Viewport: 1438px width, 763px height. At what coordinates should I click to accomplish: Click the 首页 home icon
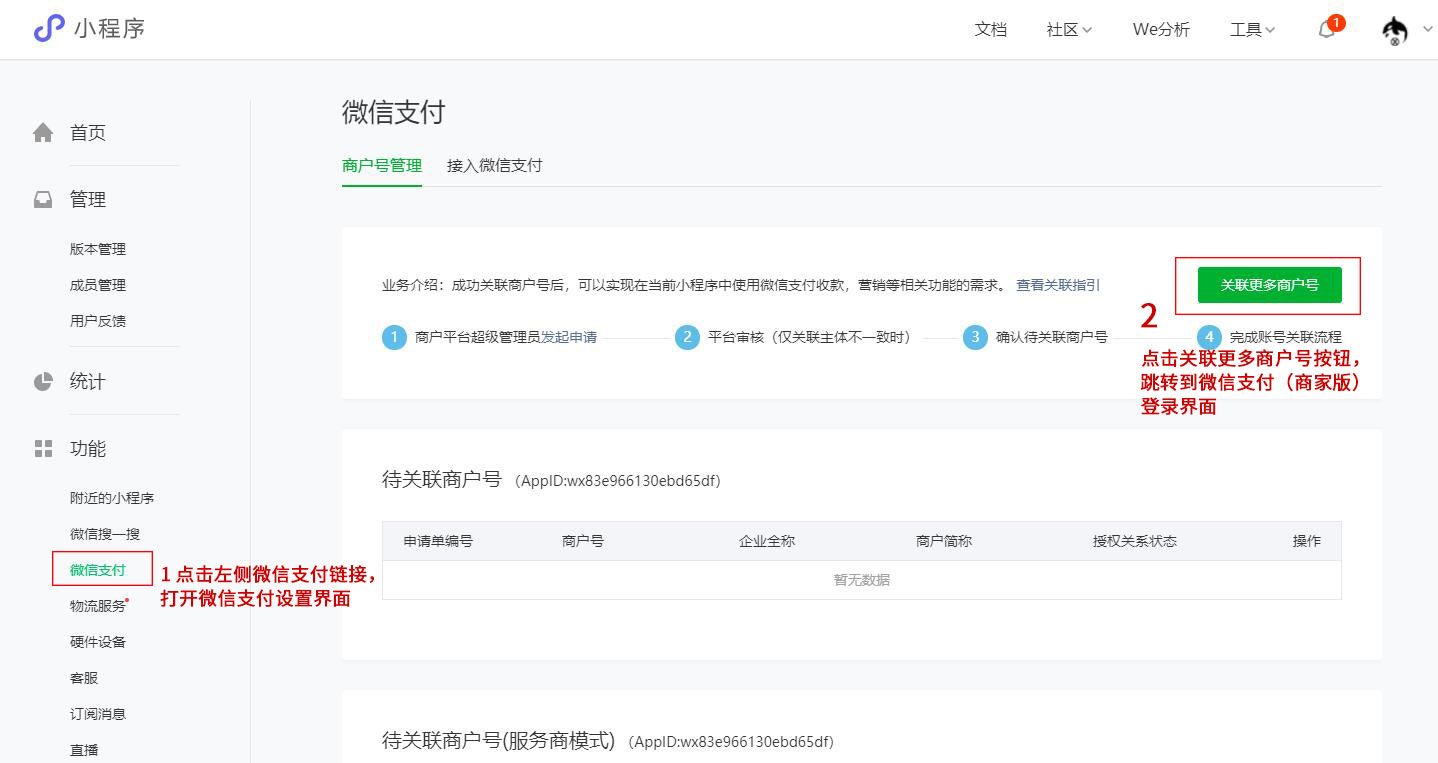pyautogui.click(x=43, y=133)
